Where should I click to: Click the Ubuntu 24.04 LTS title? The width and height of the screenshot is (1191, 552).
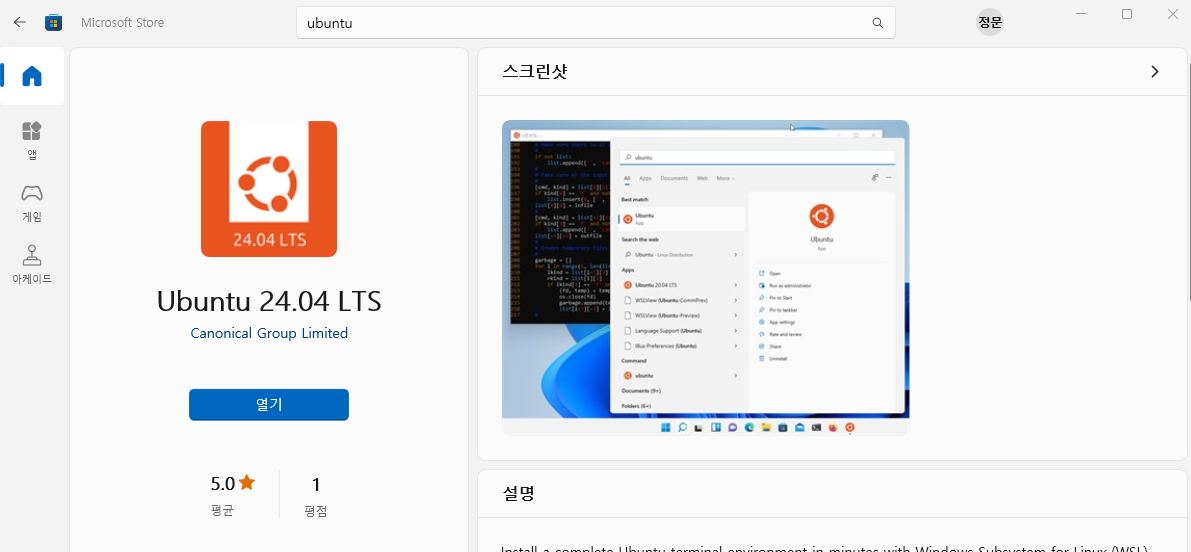(269, 301)
